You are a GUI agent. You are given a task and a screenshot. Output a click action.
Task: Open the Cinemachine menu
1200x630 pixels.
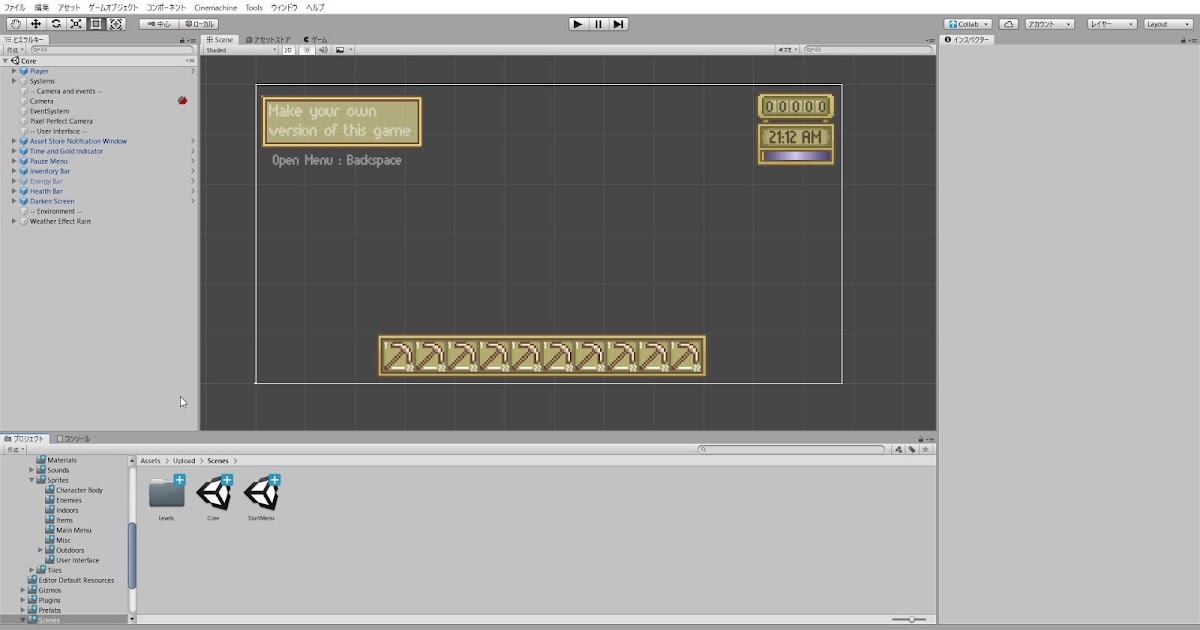216,7
